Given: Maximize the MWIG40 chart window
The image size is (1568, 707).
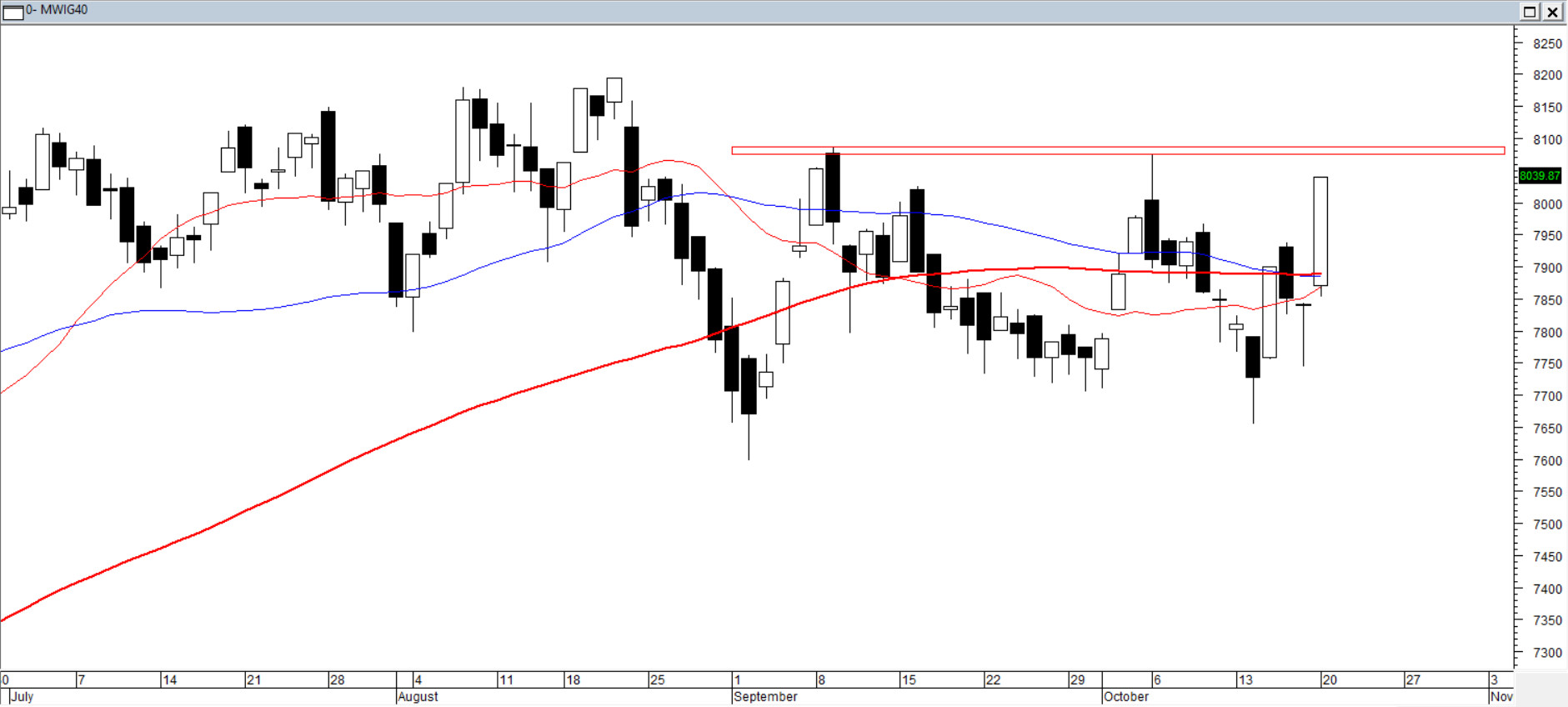Looking at the screenshot, I should (x=1530, y=12).
